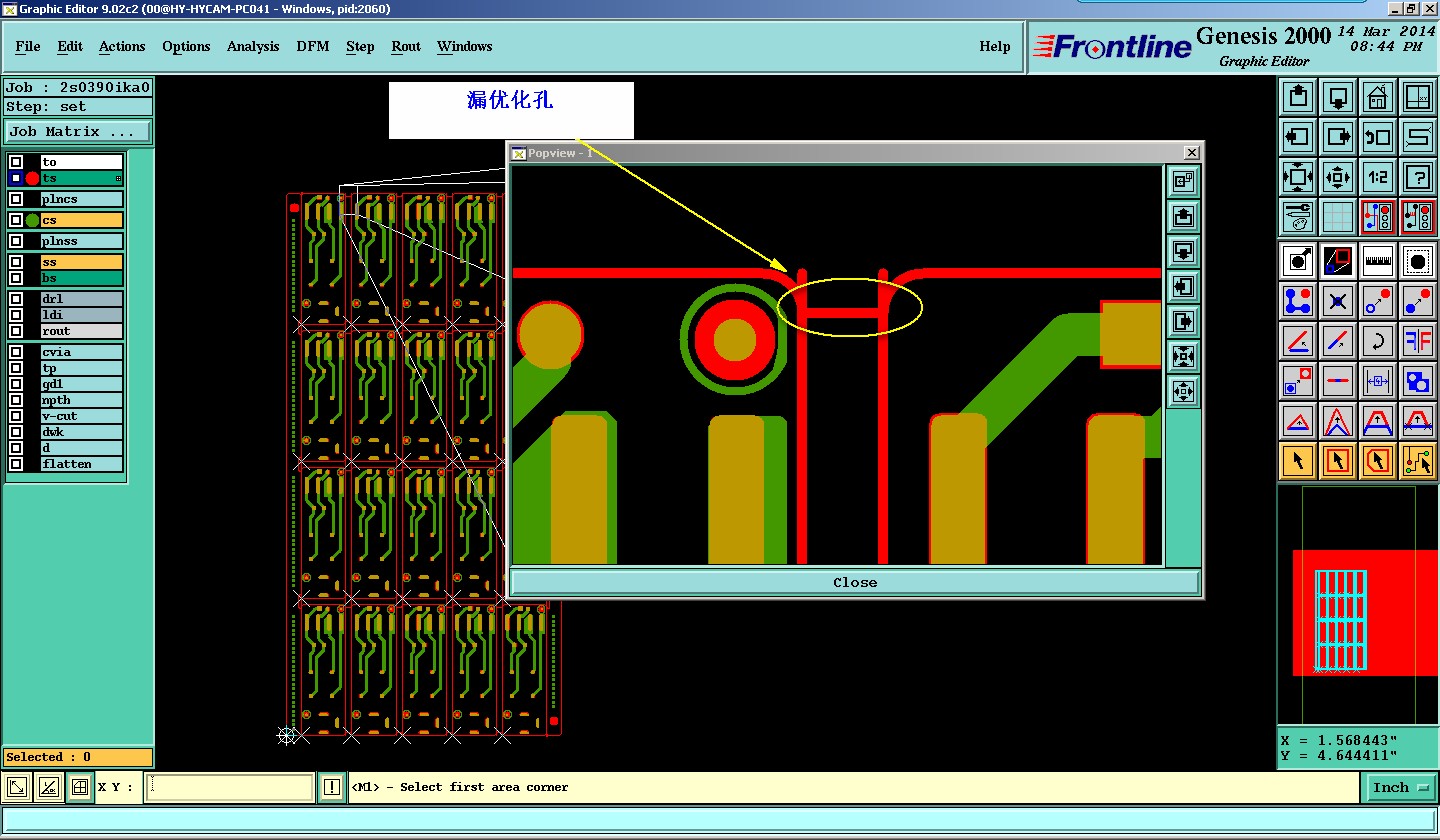1440x840 pixels.
Task: Open the Job Matrix selector
Action: click(78, 131)
